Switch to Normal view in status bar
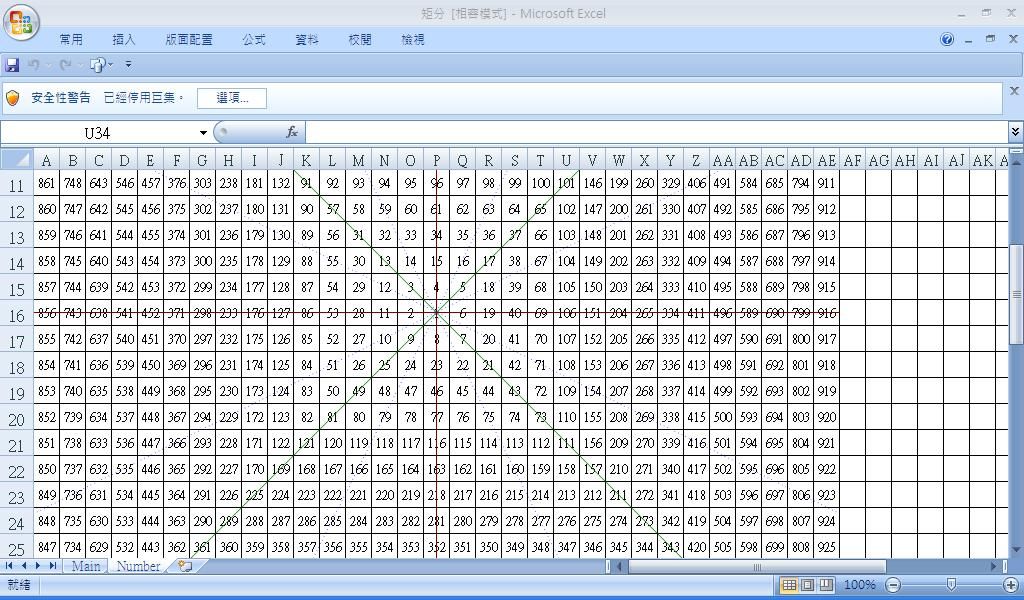The width and height of the screenshot is (1024, 600). pos(790,585)
